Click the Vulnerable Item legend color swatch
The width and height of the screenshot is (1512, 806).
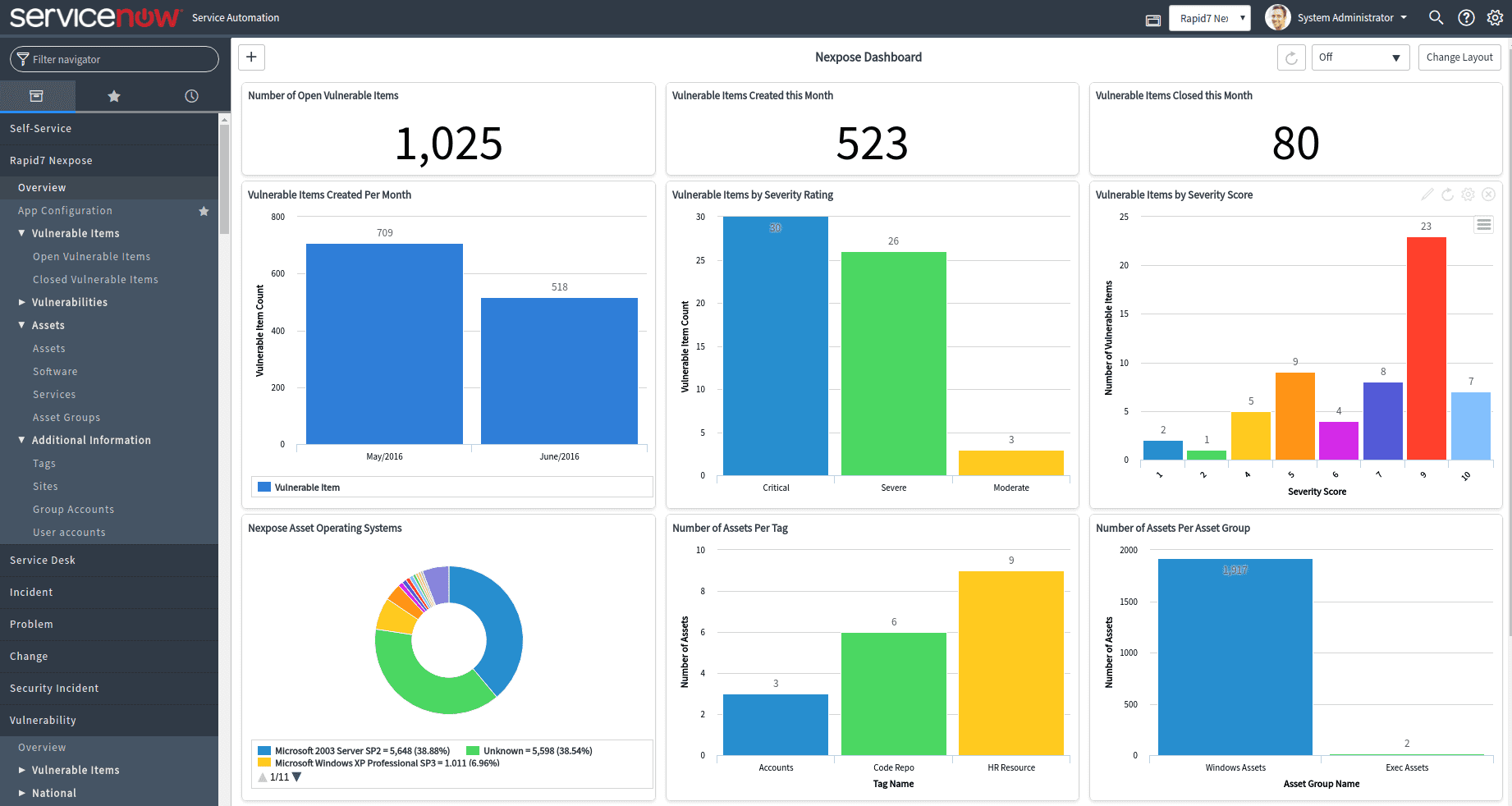[x=263, y=487]
